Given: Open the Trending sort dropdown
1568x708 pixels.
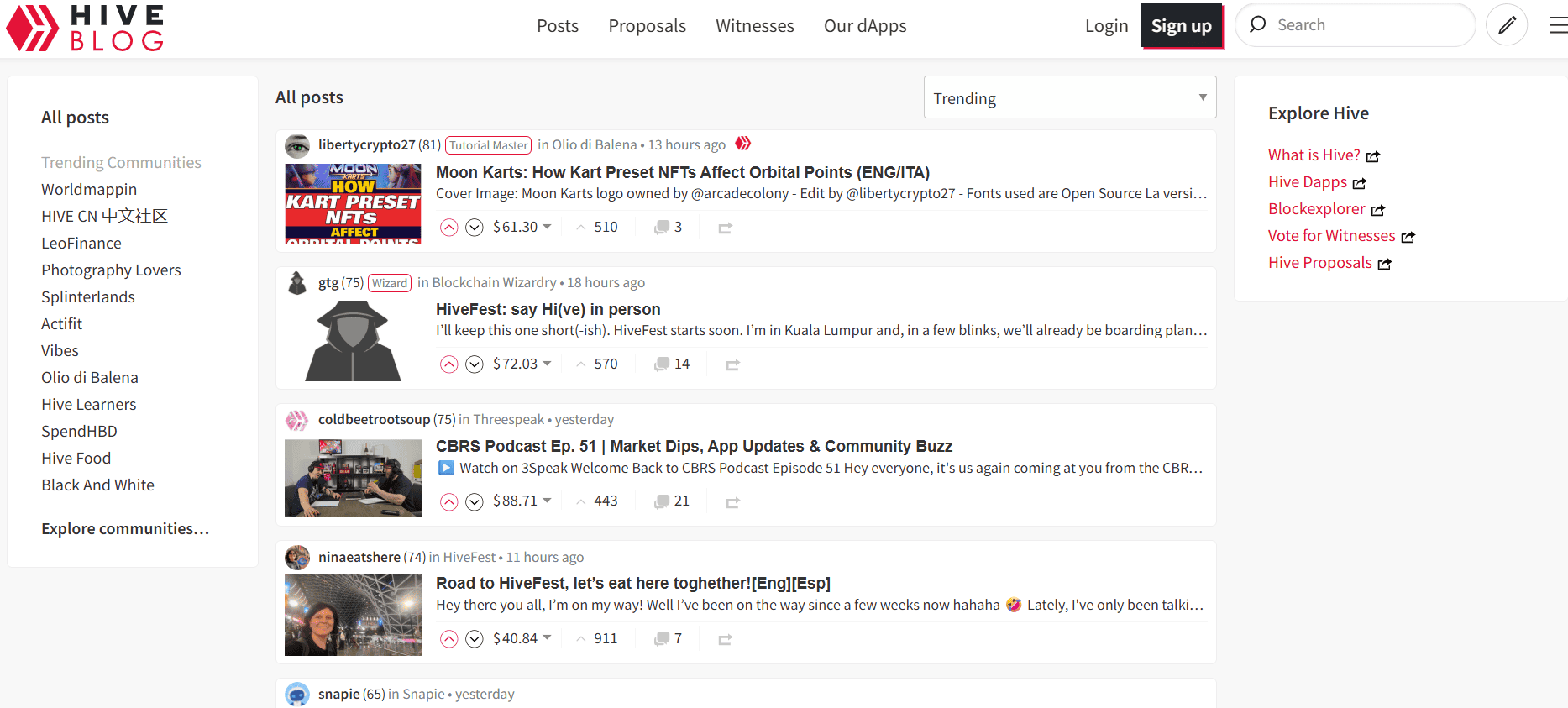Looking at the screenshot, I should tap(1069, 98).
